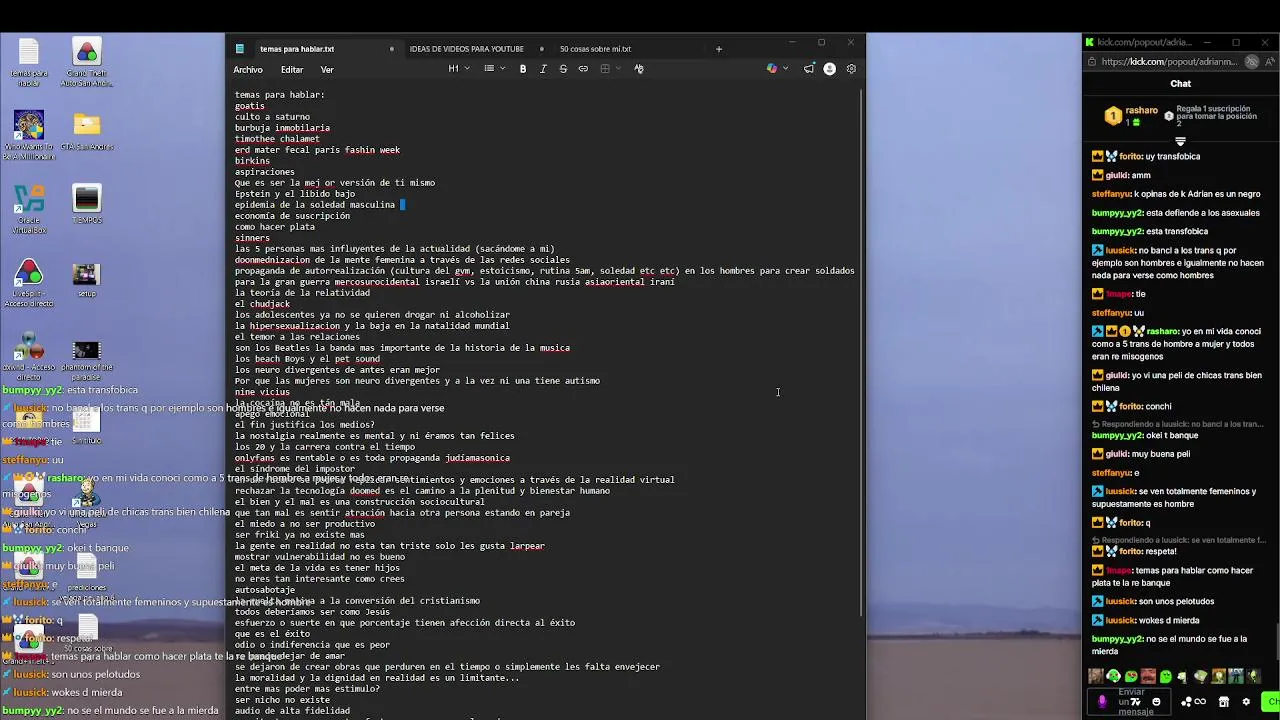Select the first emote in Kick emote row
Screen dimensions: 1280x720
1096,676
